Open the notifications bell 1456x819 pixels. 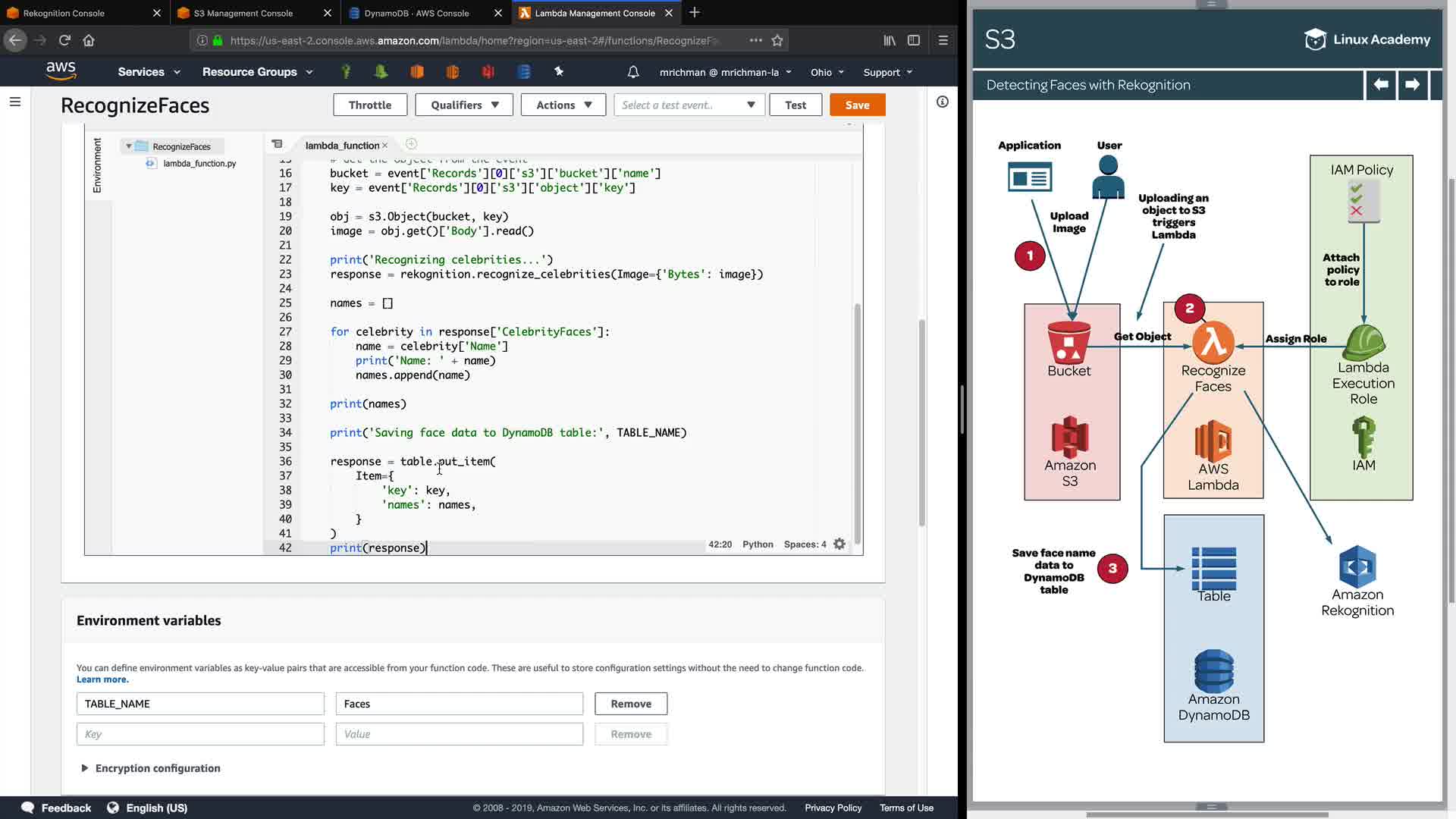(x=633, y=72)
